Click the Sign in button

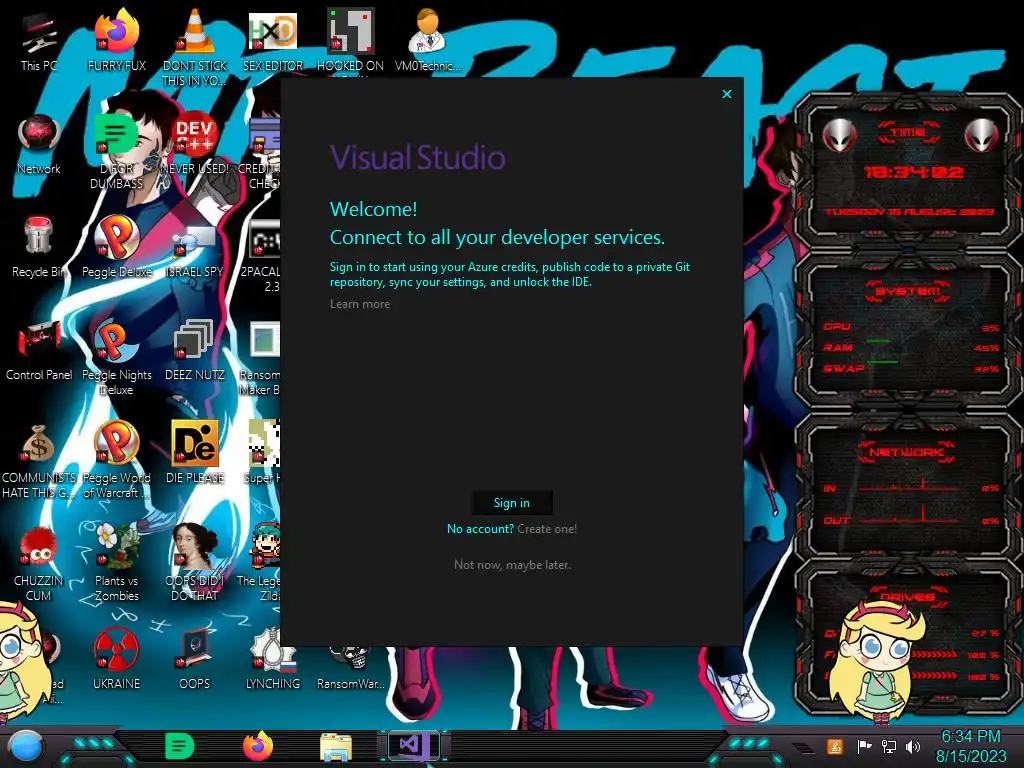(512, 503)
